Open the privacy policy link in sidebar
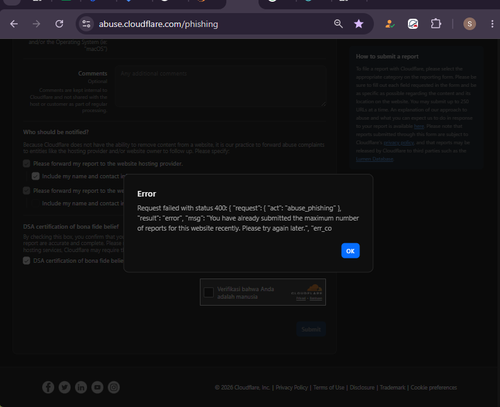Viewport: 500px width, 407px height. [399, 143]
